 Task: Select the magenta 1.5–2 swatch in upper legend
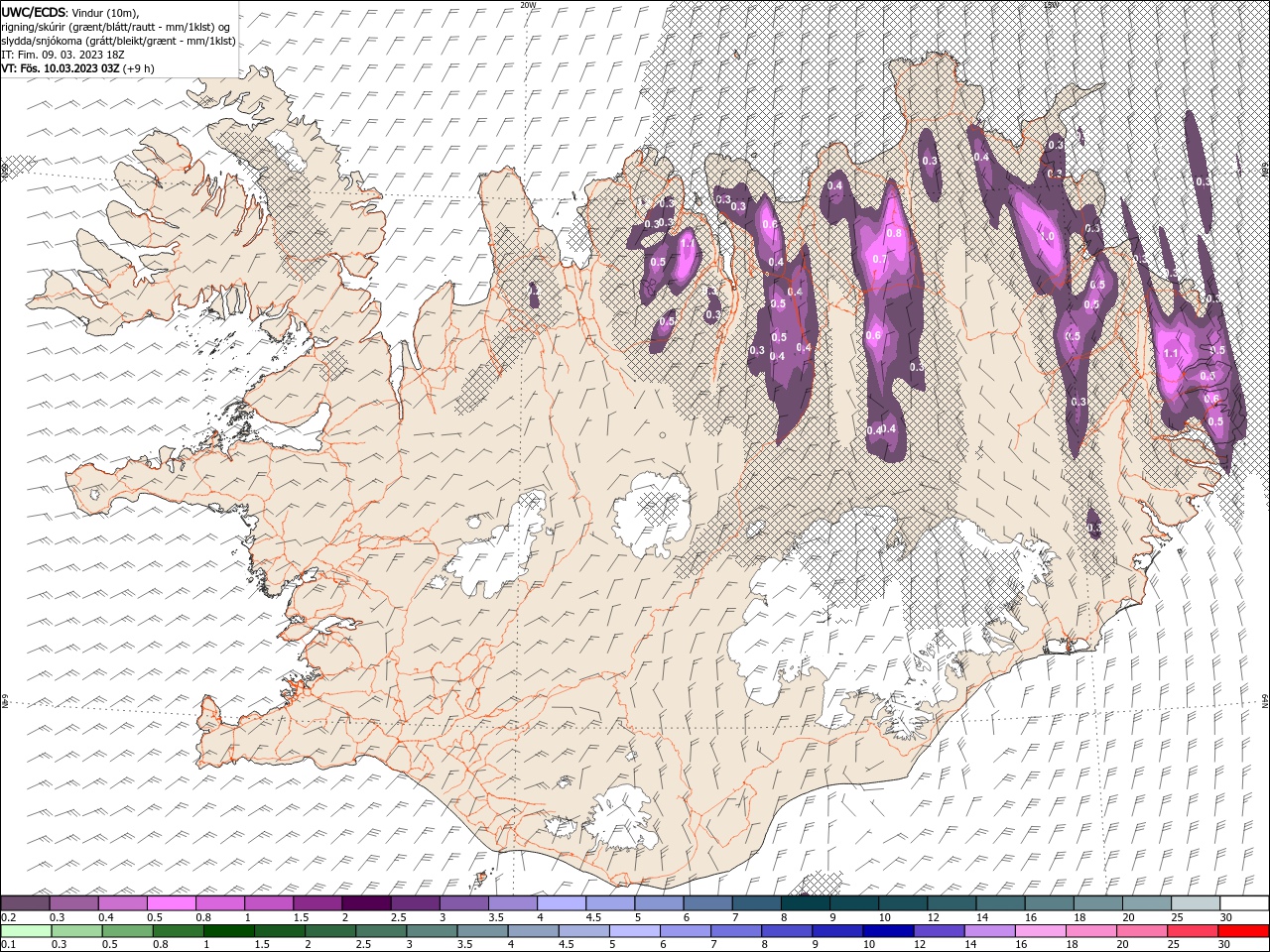317,903
